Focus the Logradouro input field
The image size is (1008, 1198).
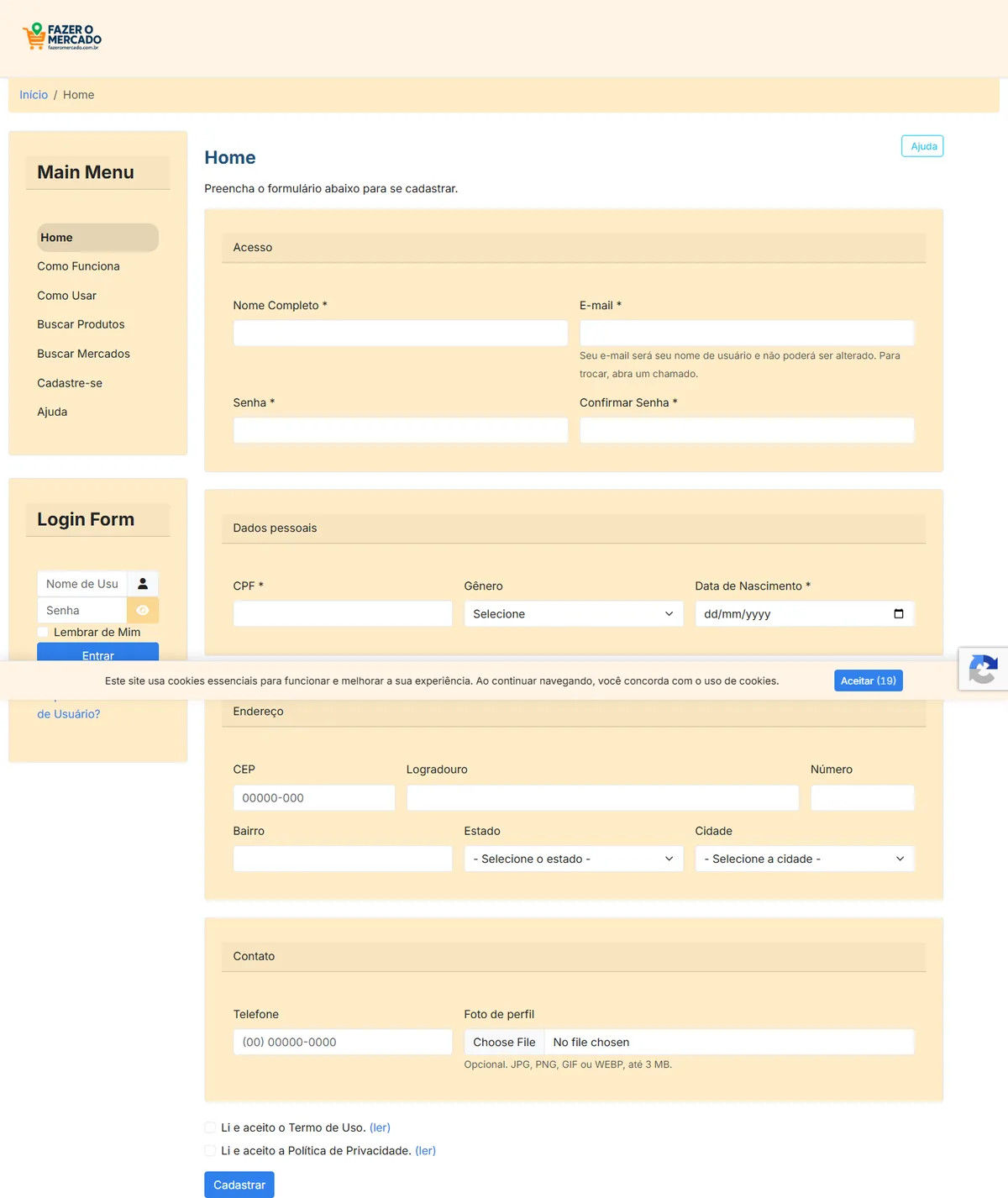[602, 798]
